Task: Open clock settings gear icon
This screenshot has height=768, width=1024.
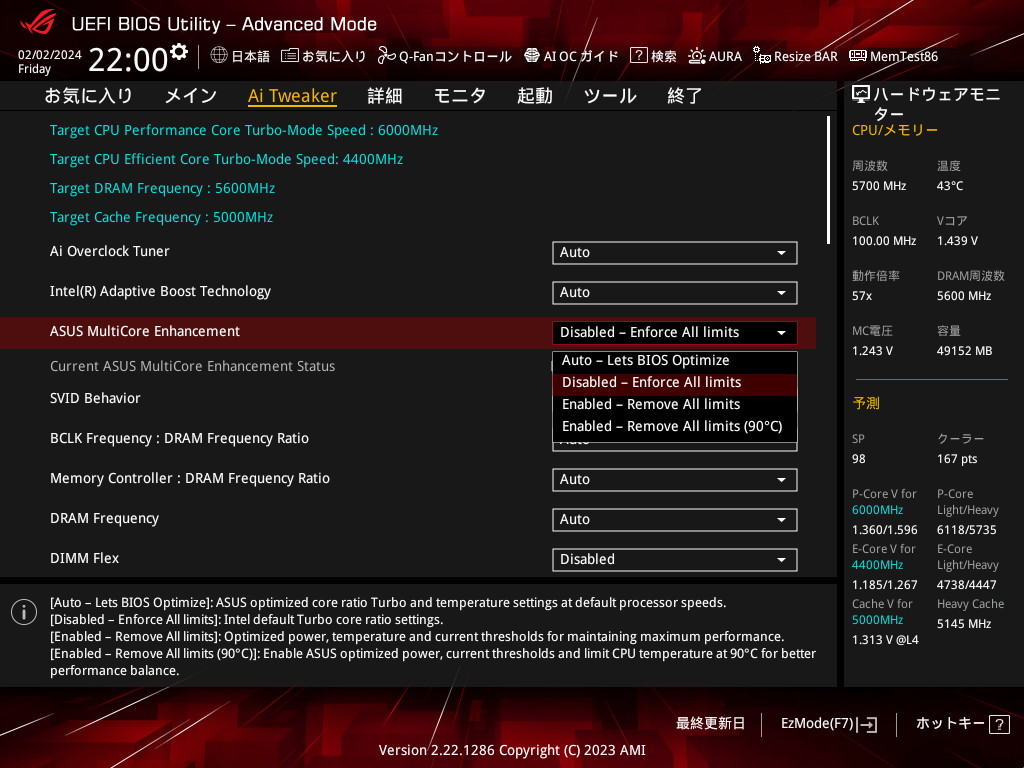Action: (178, 52)
